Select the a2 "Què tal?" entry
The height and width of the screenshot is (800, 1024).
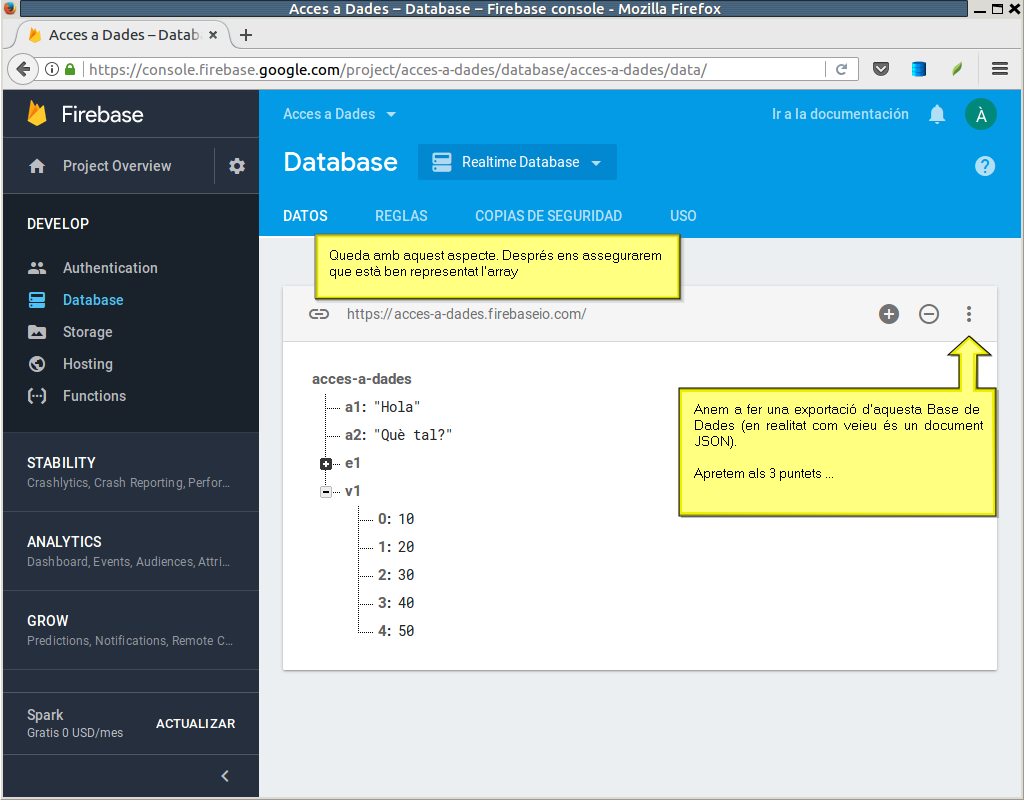coord(398,436)
